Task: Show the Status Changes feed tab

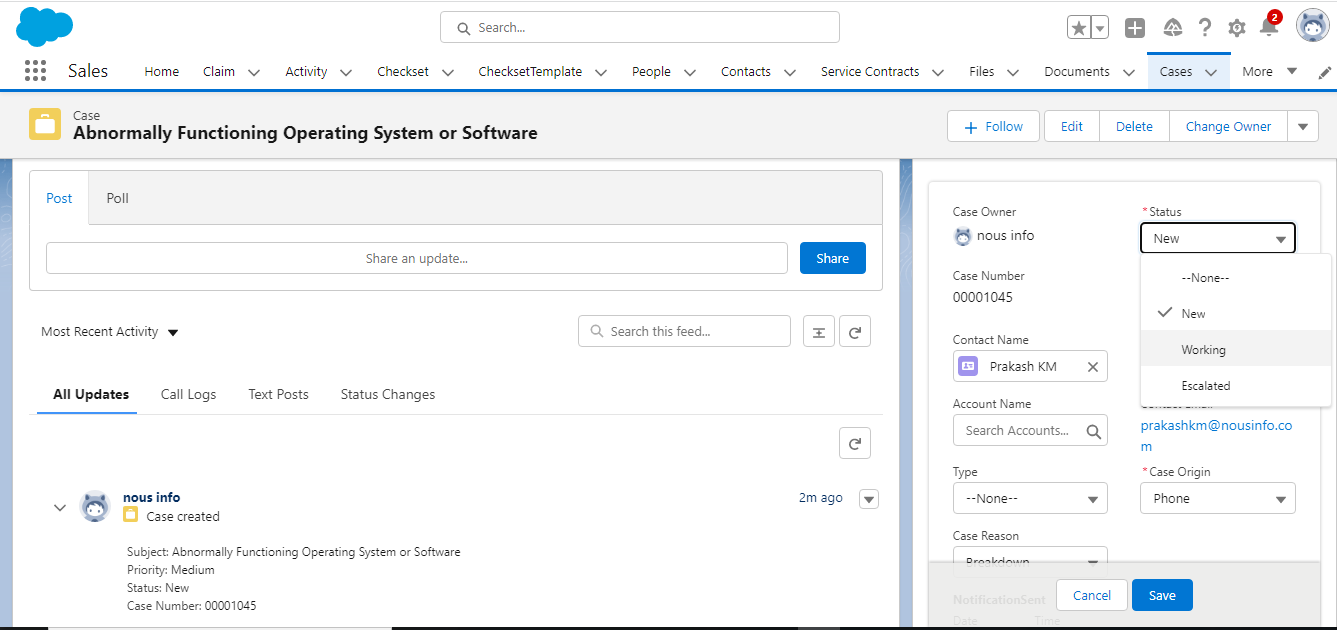Action: pyautogui.click(x=388, y=394)
